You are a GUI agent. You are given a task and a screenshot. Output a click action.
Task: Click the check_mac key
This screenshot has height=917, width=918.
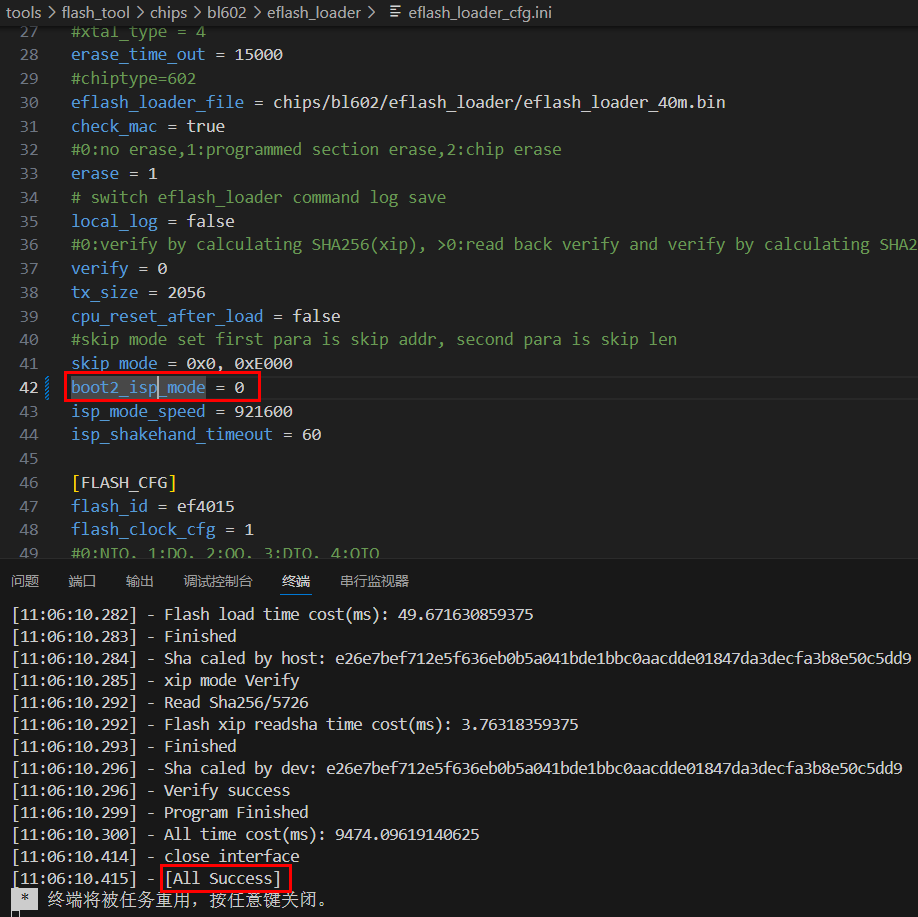114,126
